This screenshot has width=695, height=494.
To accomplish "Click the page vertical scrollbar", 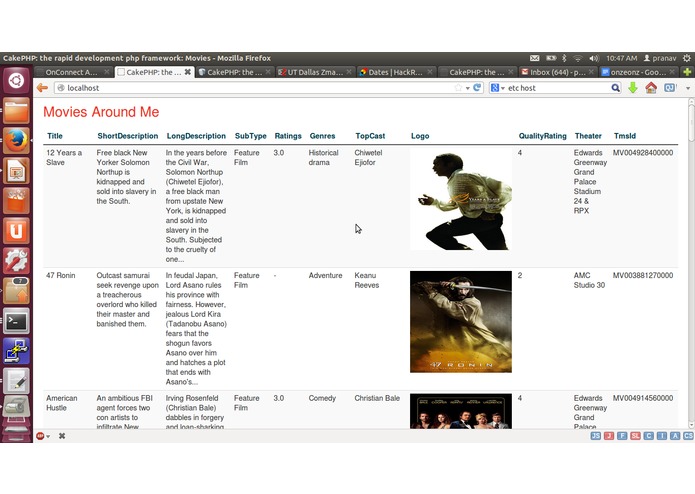I will (691, 263).
